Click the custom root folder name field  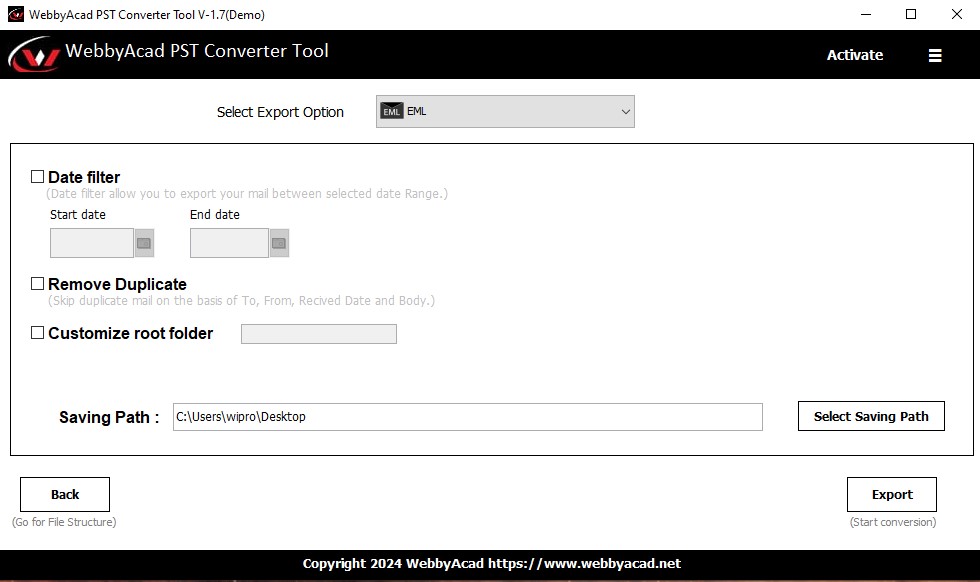pos(319,334)
